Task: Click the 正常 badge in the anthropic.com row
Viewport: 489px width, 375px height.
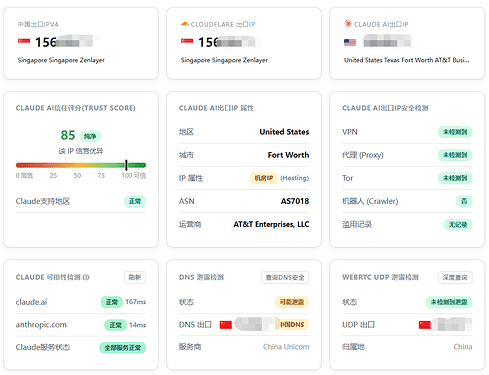Action: click(x=115, y=325)
